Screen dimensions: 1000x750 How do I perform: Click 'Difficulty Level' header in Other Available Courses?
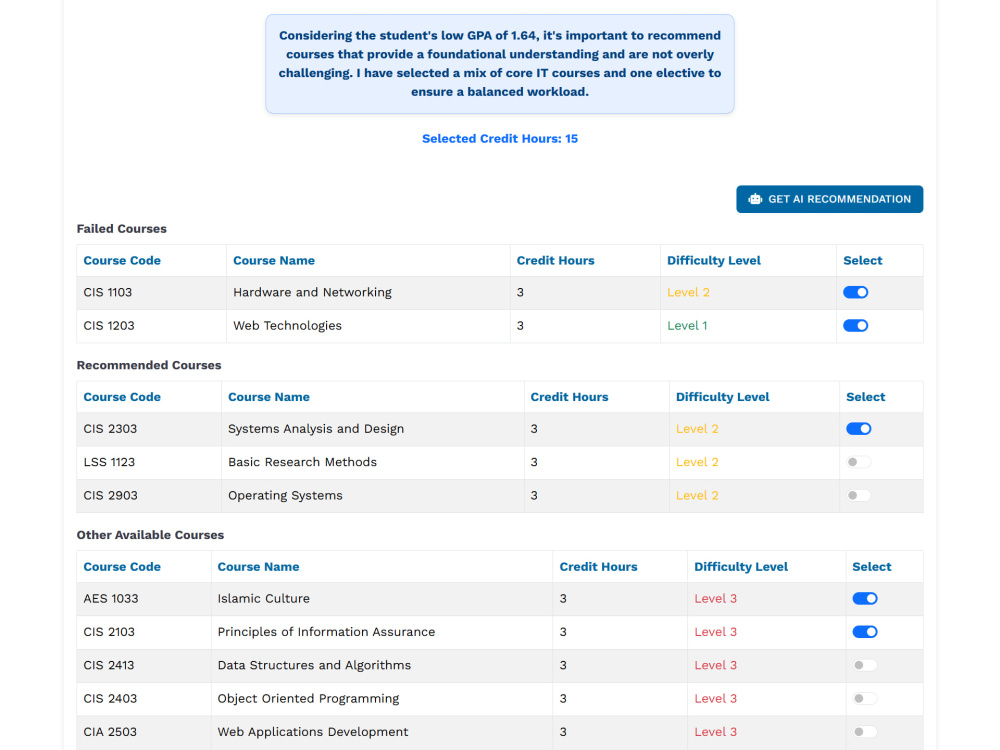[741, 566]
